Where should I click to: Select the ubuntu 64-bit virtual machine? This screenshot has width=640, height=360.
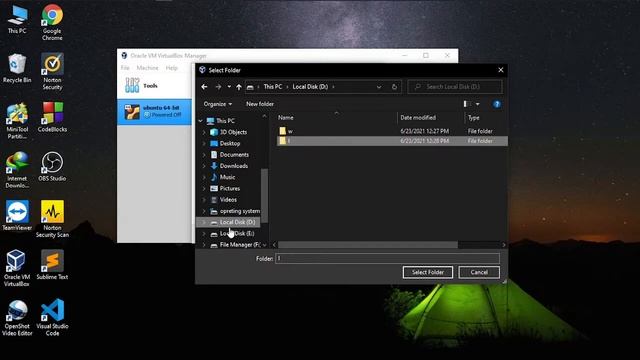coord(154,111)
